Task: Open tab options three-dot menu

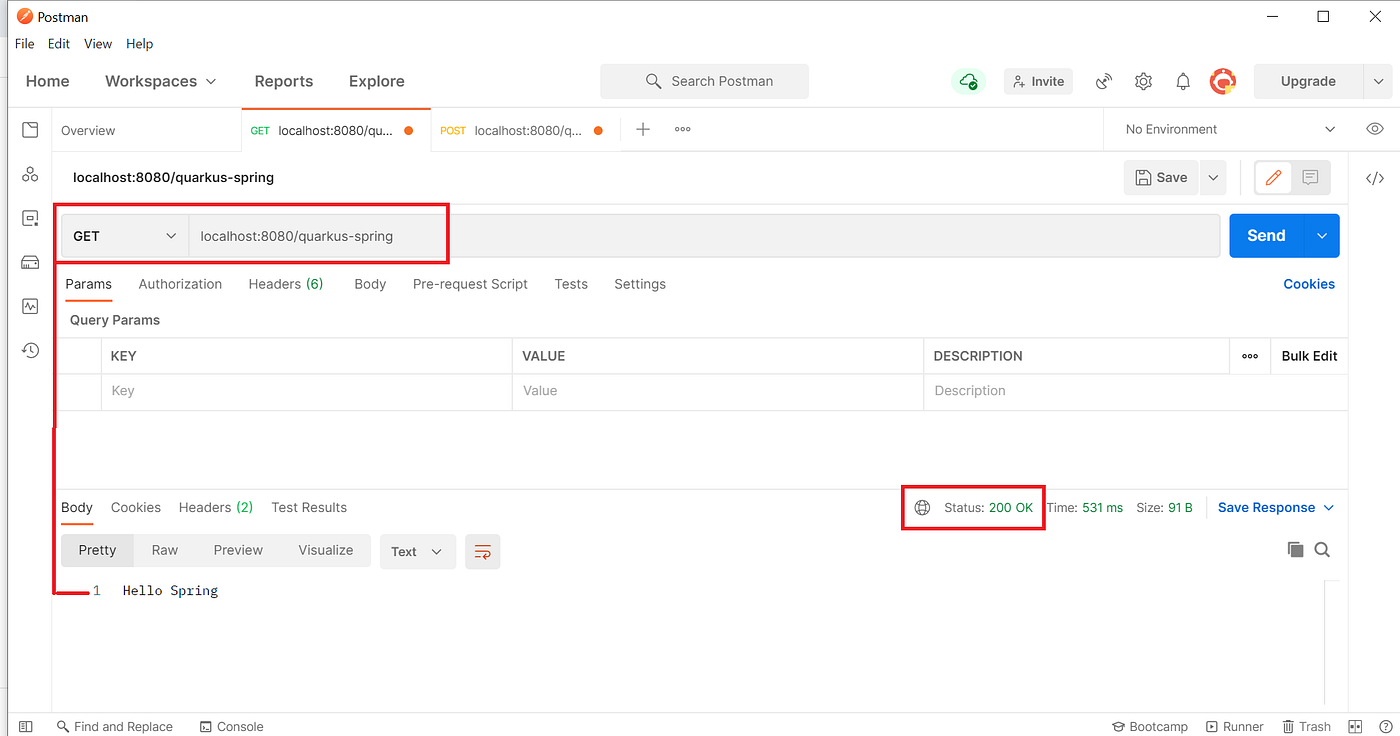Action: coord(683,130)
